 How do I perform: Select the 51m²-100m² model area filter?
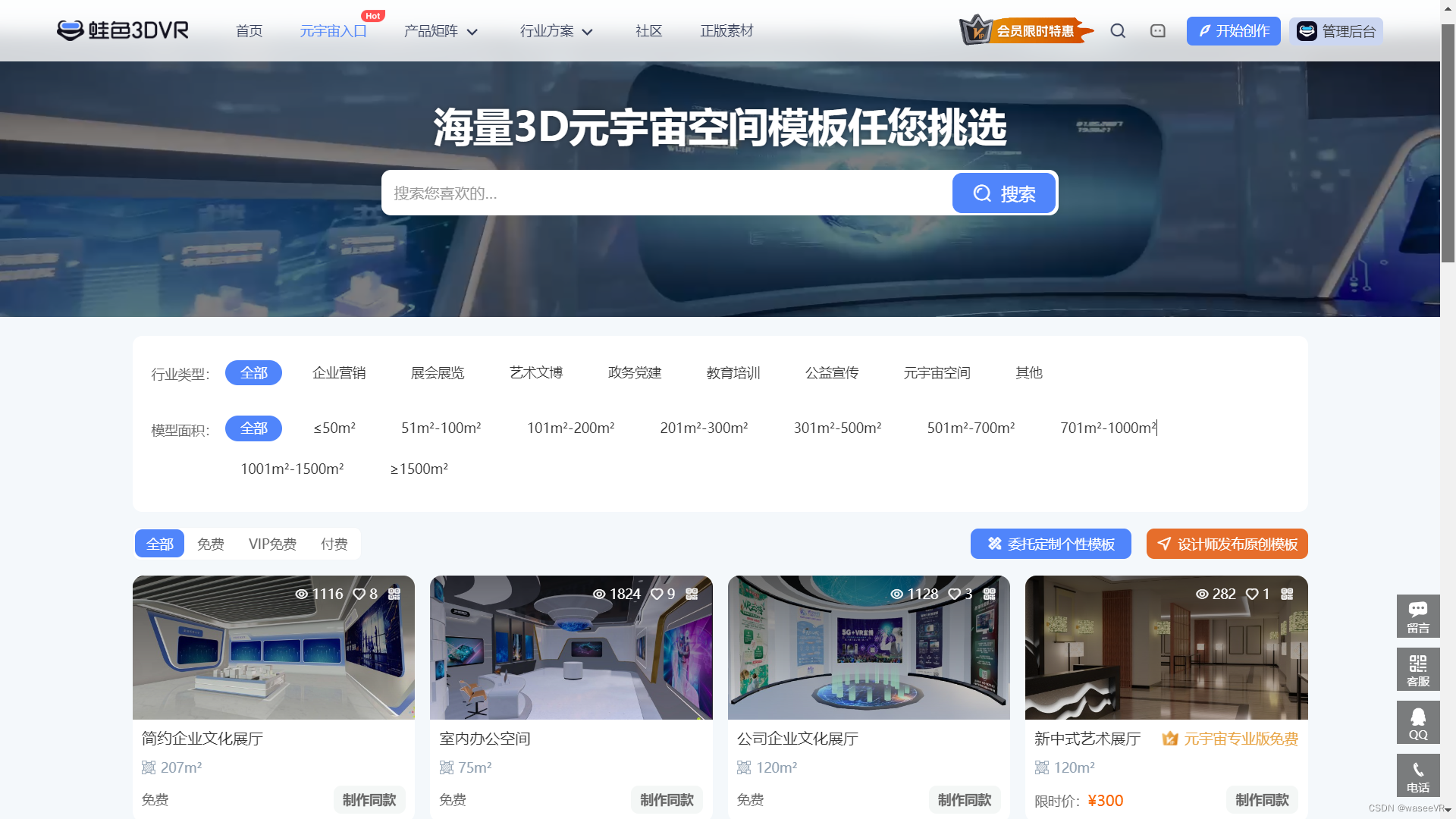(441, 428)
